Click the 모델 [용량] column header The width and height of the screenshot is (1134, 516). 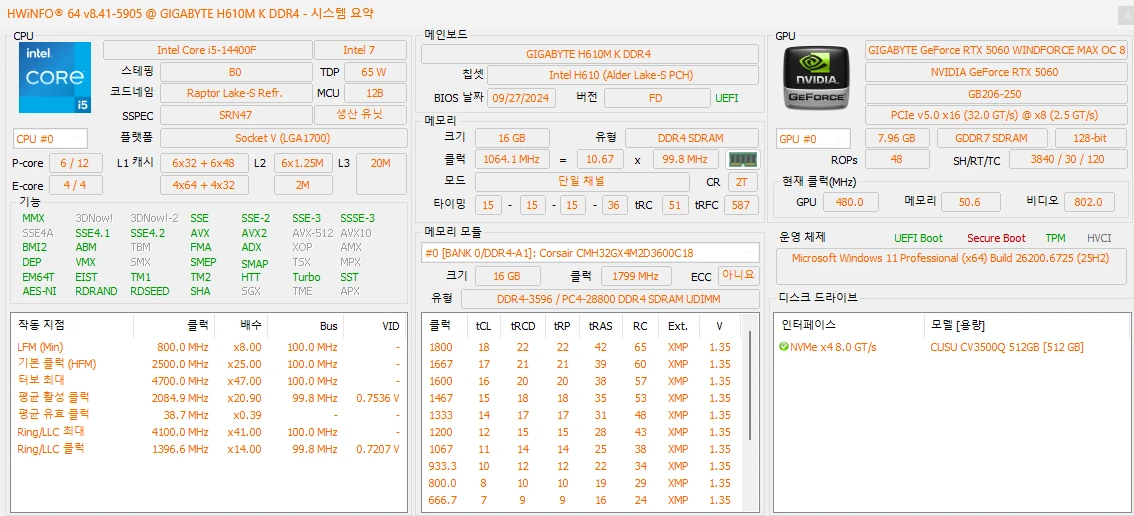coord(1027,326)
